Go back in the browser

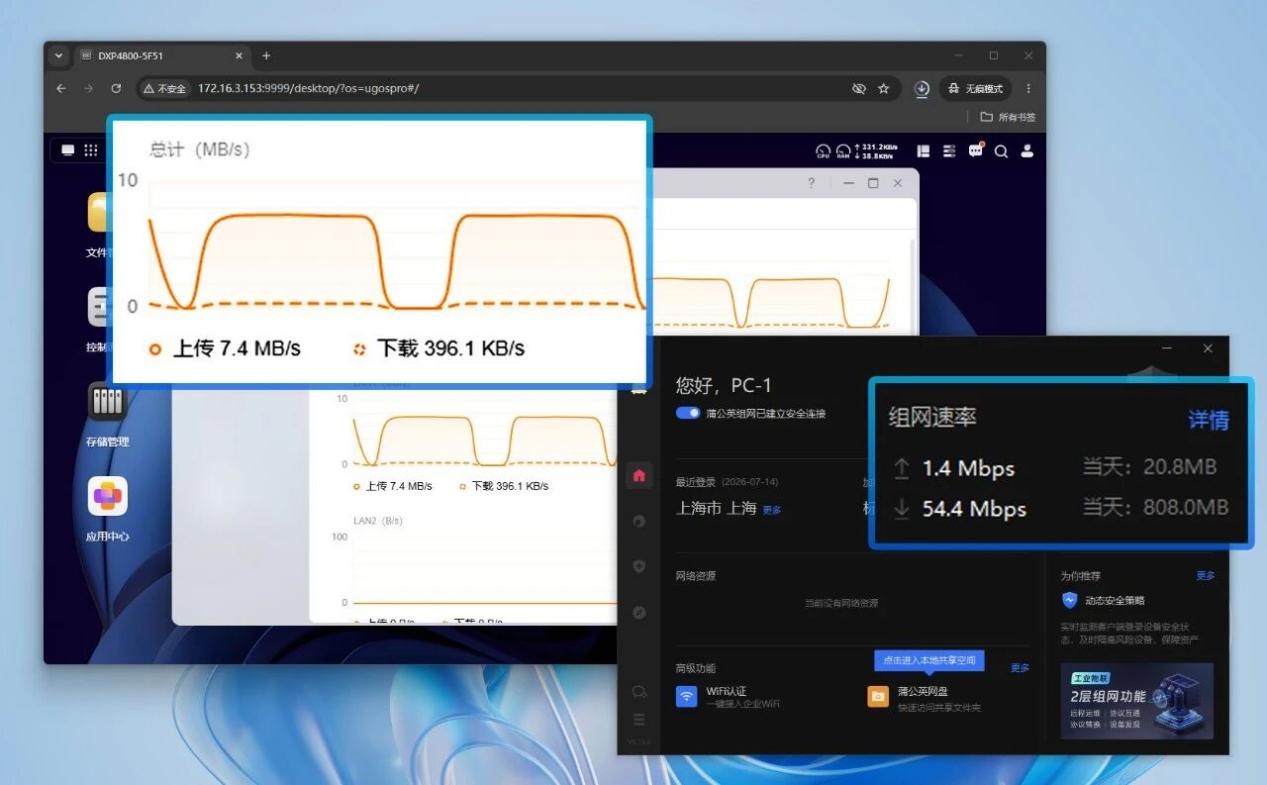click(62, 88)
